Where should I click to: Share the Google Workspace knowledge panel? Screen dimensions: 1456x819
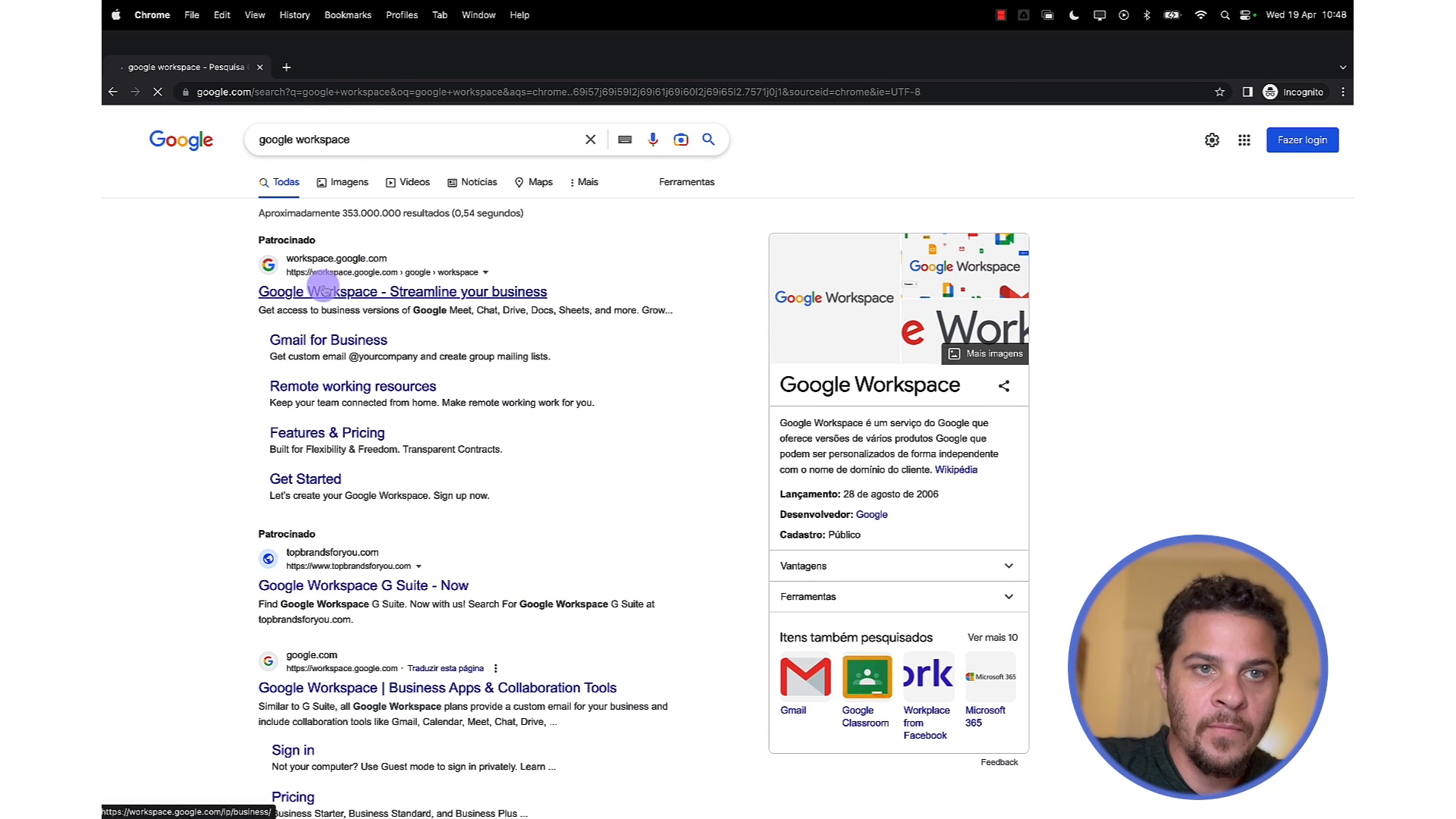click(x=1004, y=386)
